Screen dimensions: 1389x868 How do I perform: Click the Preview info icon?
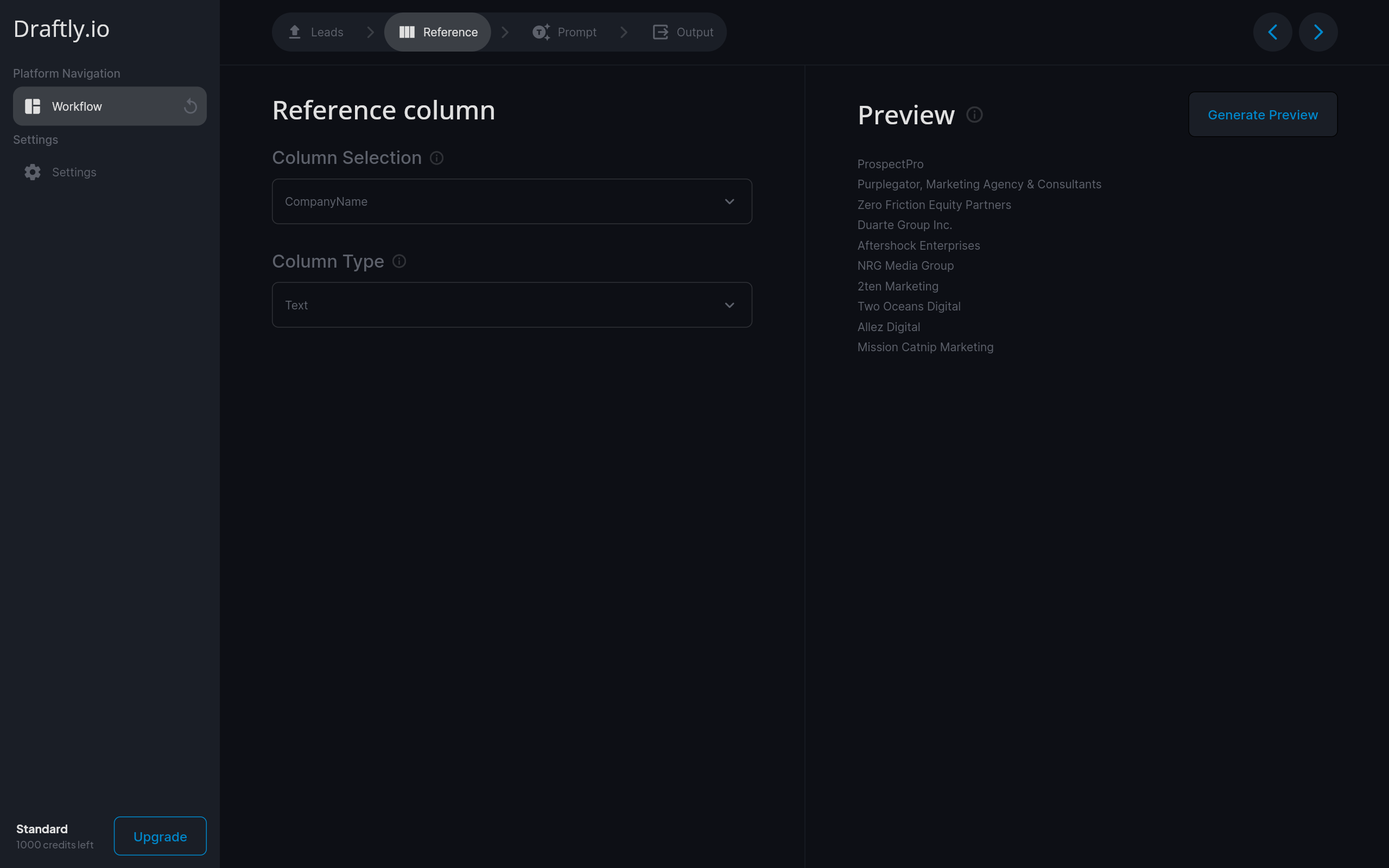tap(974, 115)
